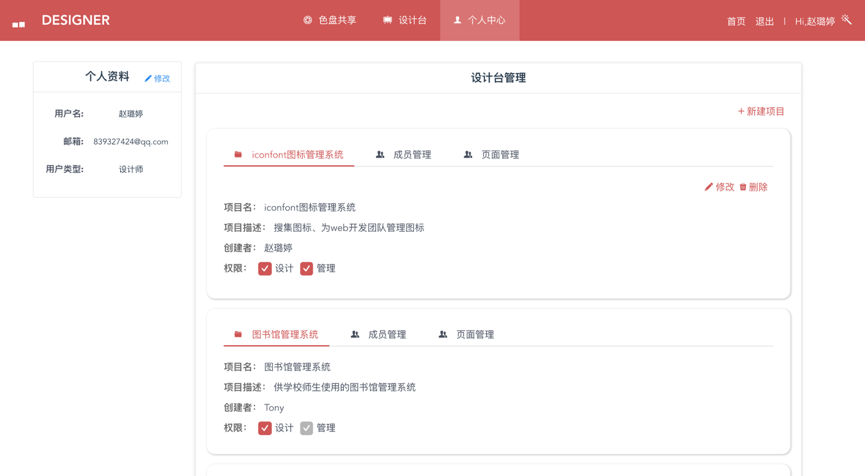Screen dimensions: 865x476
Task: Click the icon in the 图书馆 页面管理 tab
Action: coord(442,334)
